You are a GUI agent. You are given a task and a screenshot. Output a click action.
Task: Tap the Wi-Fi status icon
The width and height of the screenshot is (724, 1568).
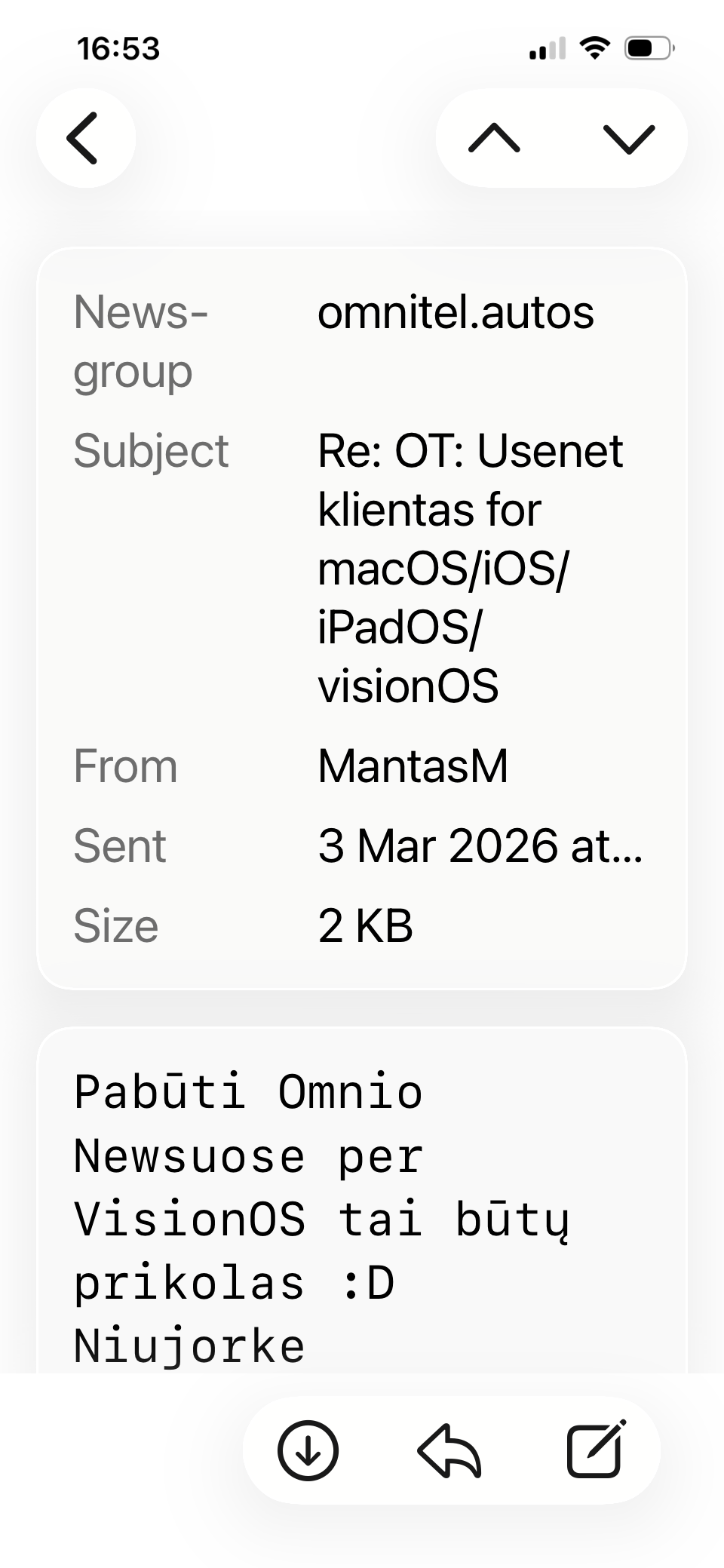pyautogui.click(x=594, y=48)
